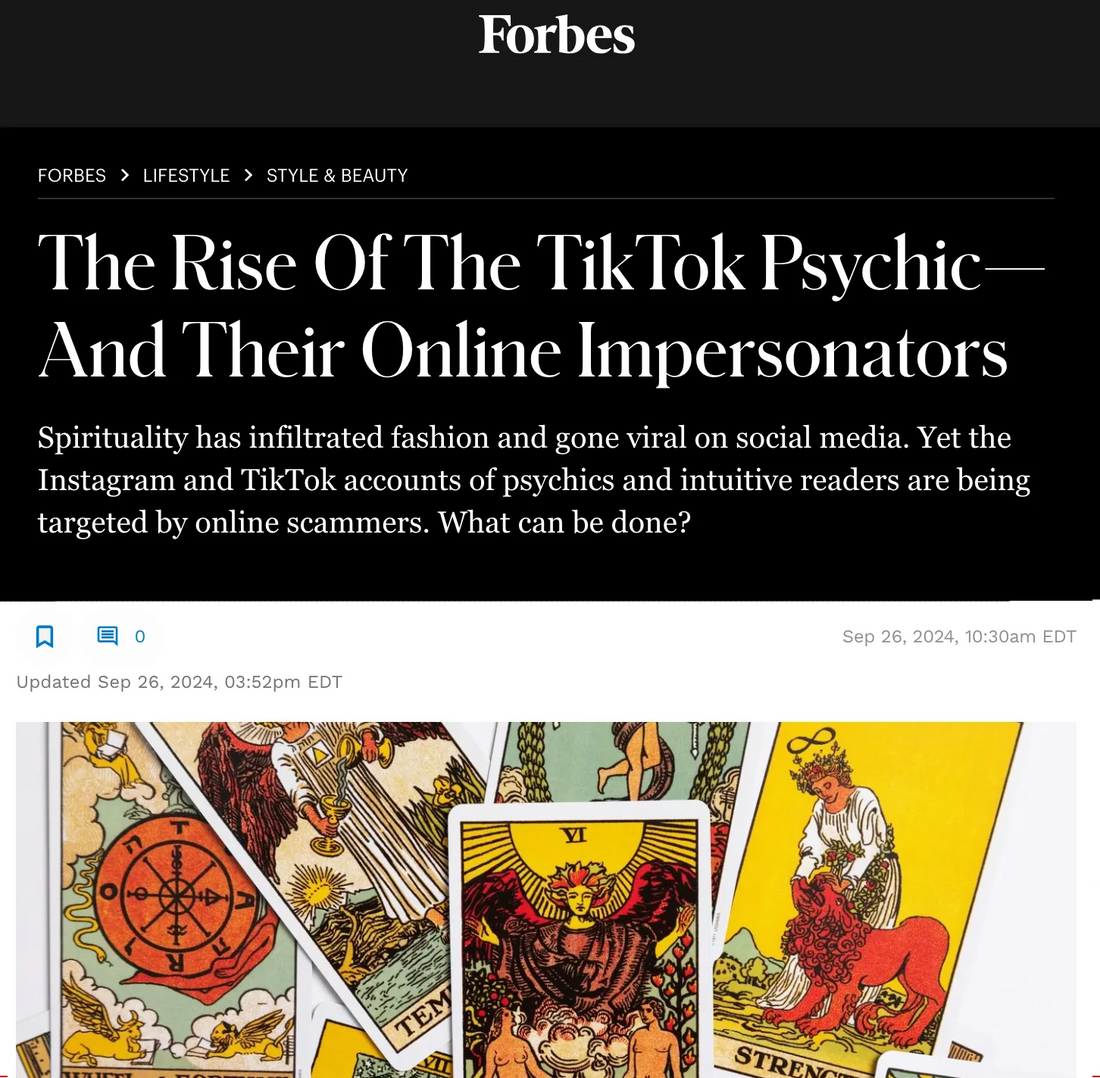Click chevron before STYLE & BEAUTY

coord(248,175)
